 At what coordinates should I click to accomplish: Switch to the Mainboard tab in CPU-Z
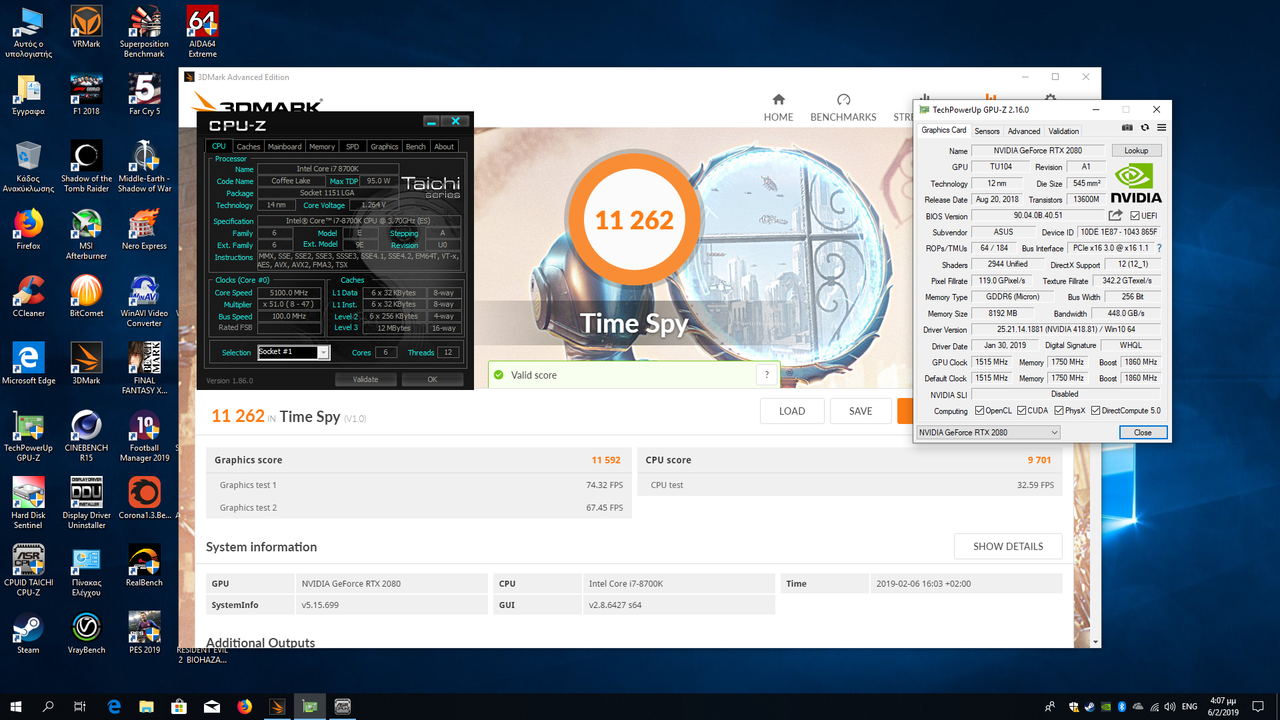click(285, 146)
